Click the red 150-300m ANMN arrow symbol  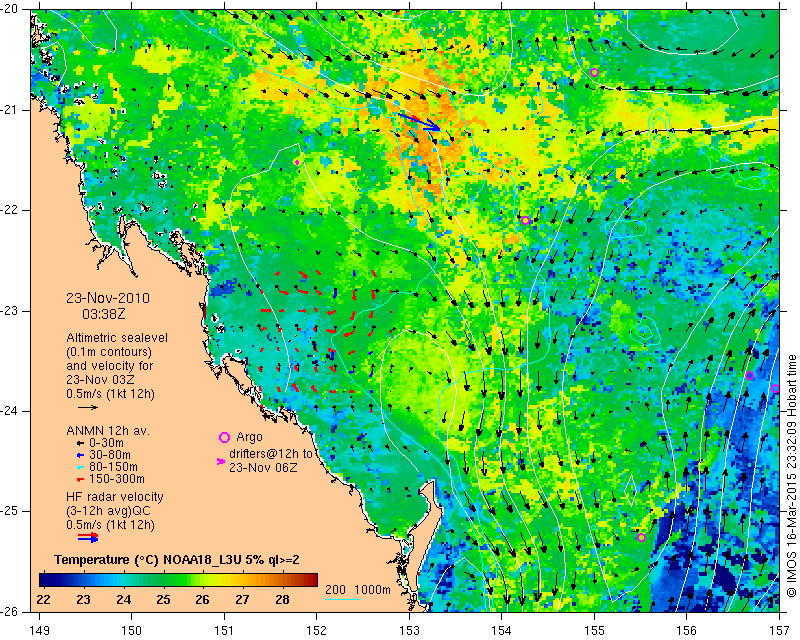click(x=81, y=479)
